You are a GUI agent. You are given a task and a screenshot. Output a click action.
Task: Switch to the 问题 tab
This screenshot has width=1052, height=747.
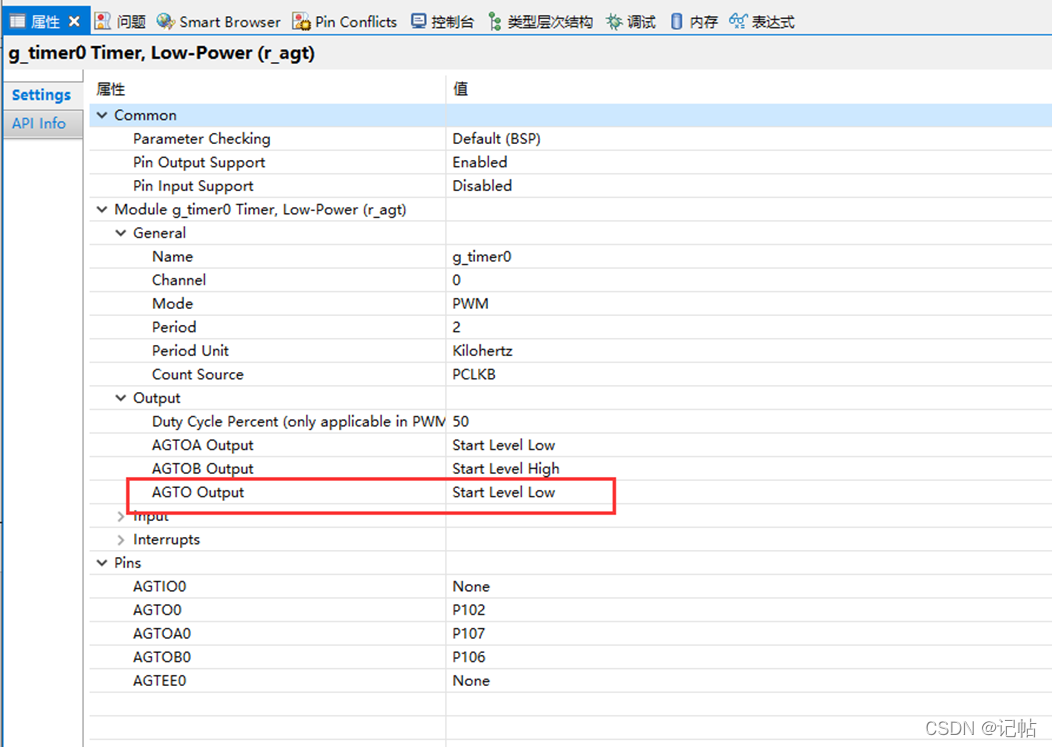coord(131,21)
